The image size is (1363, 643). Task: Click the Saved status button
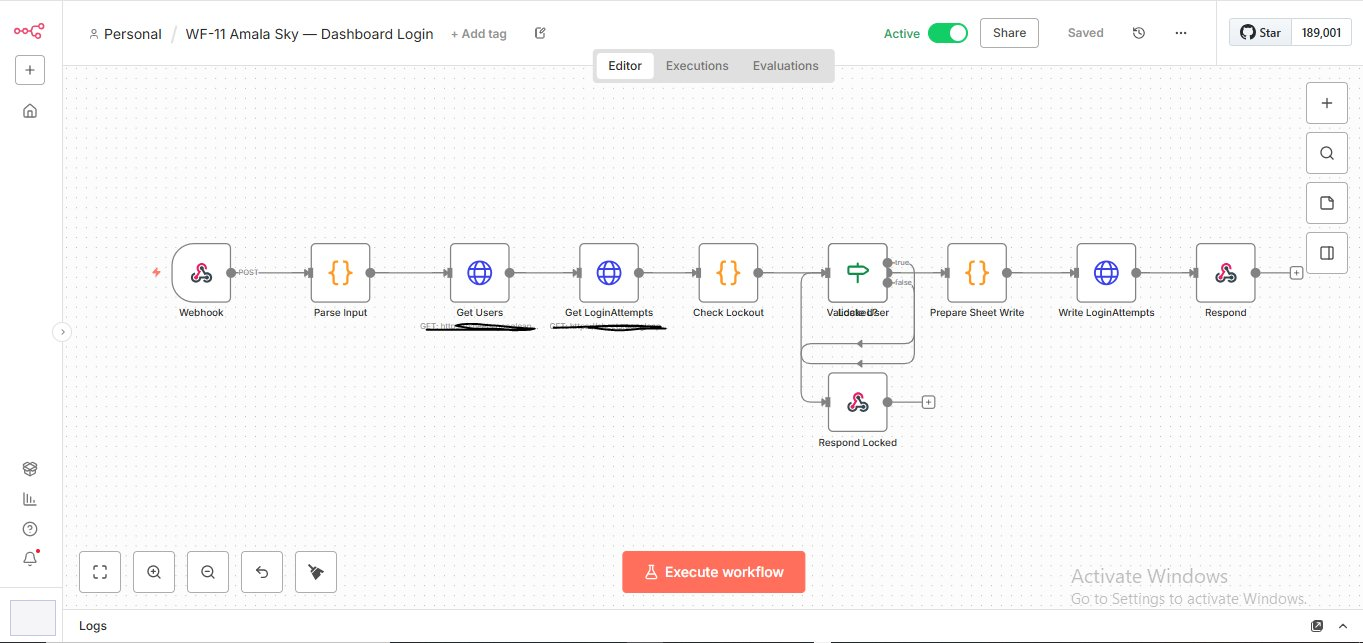point(1085,33)
